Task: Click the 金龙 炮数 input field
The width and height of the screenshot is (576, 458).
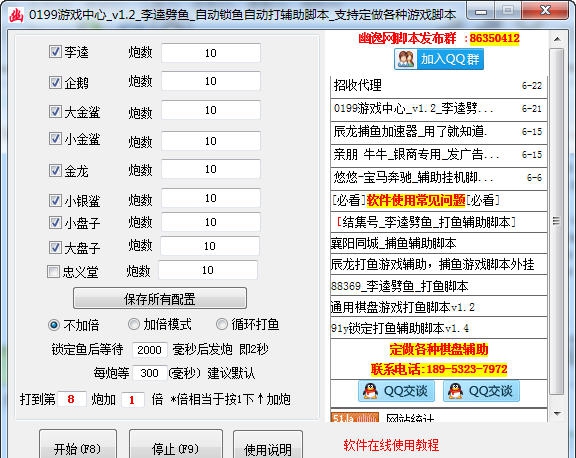Action: click(x=211, y=169)
